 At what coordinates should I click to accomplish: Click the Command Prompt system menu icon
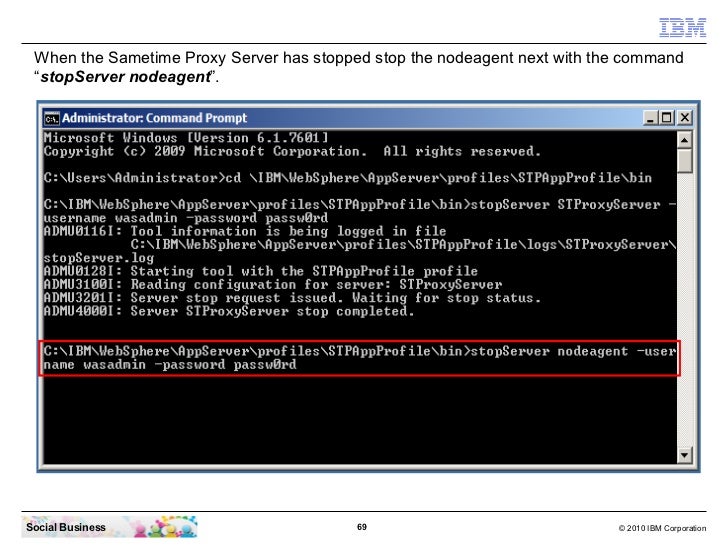(52, 118)
